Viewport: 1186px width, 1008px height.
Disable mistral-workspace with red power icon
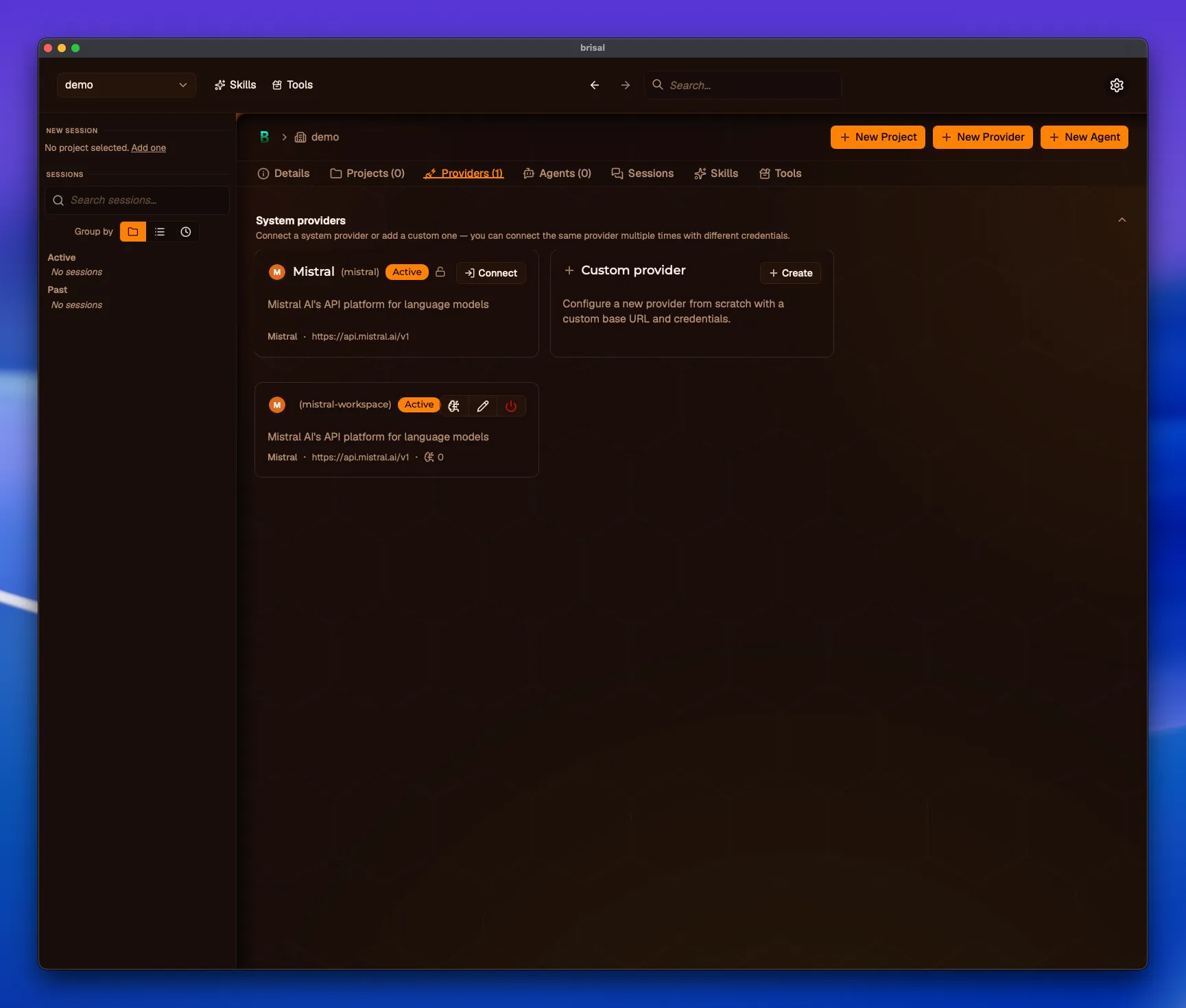tap(511, 406)
